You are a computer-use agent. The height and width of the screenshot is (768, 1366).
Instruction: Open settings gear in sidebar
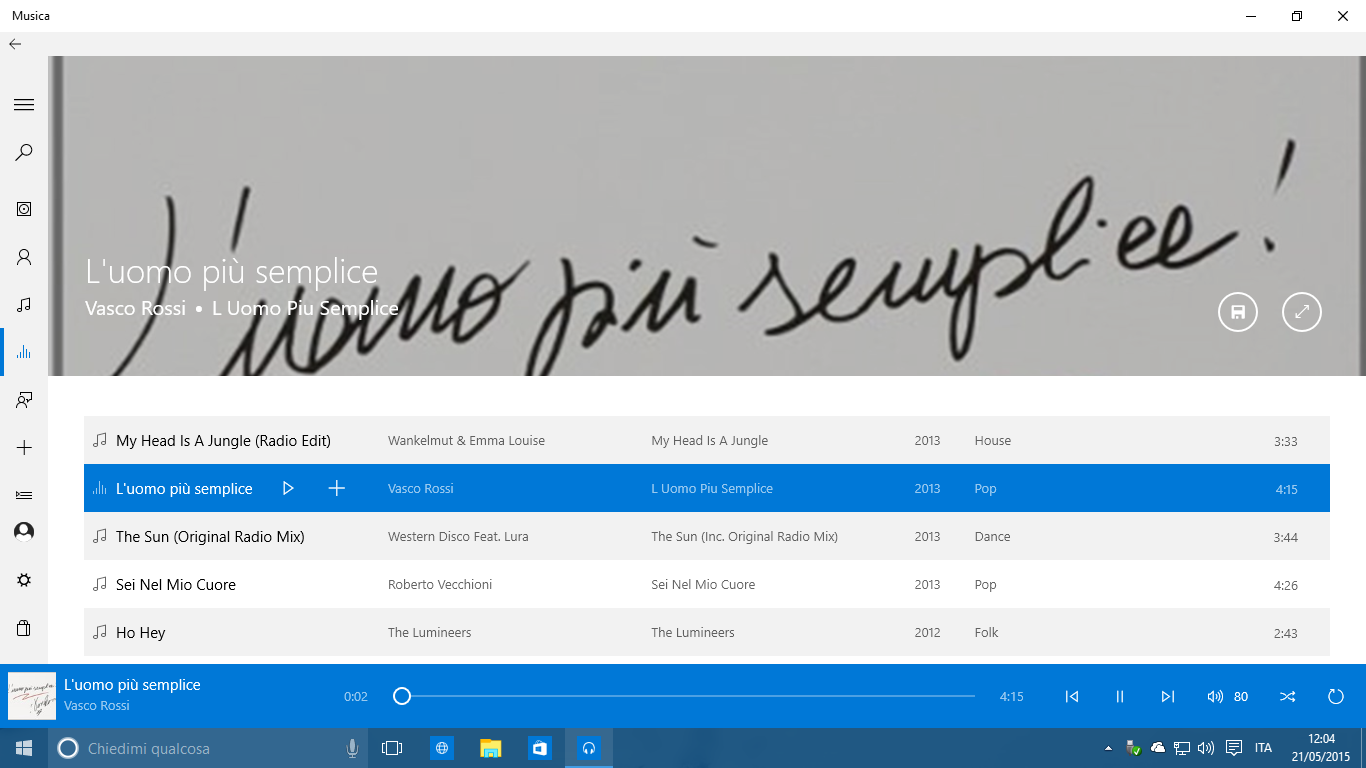tap(24, 580)
